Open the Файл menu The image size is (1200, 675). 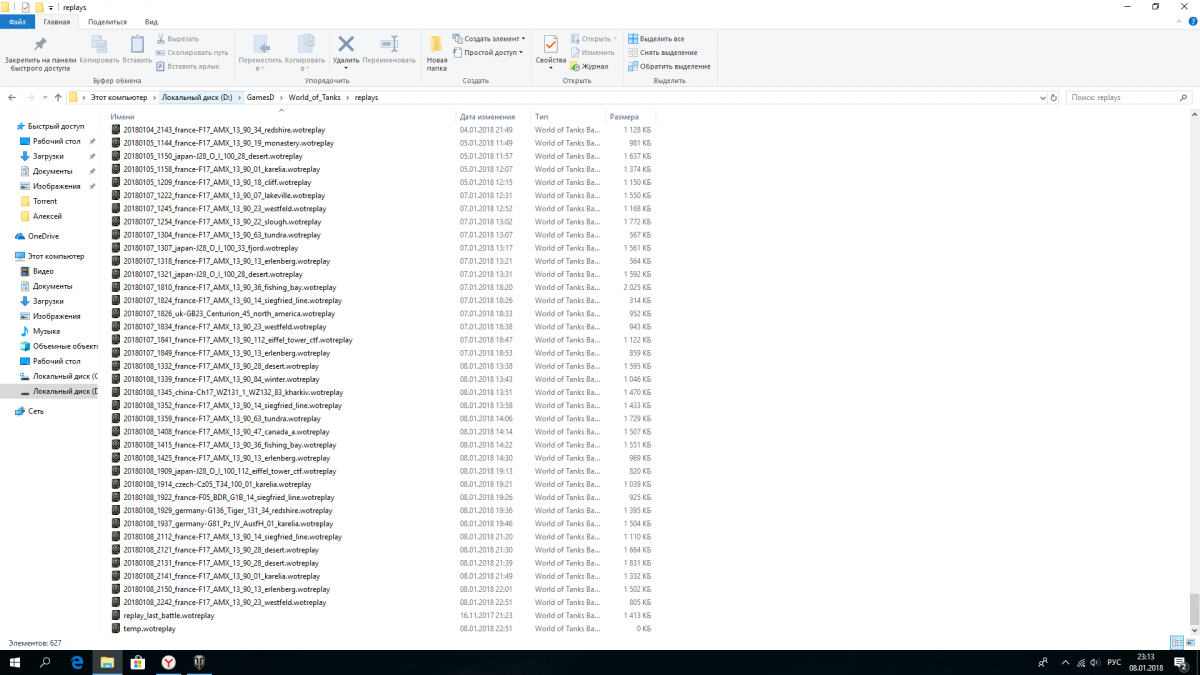[x=17, y=21]
